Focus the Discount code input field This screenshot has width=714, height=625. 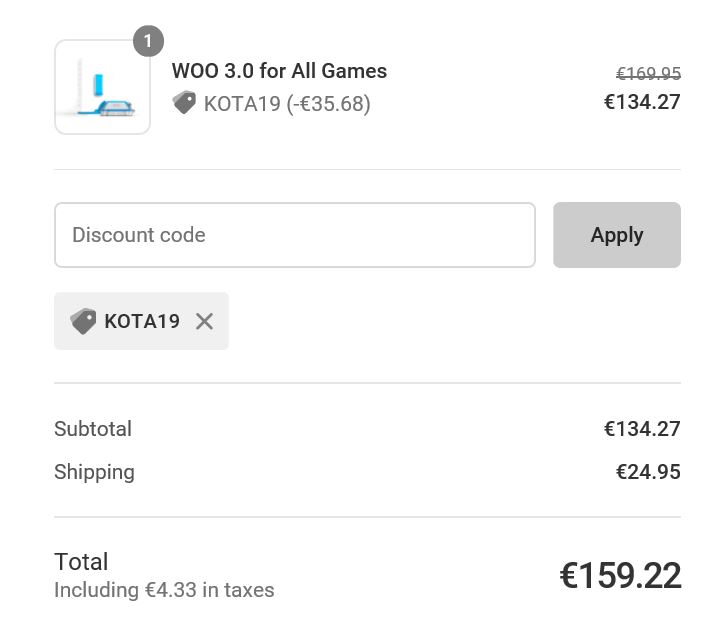click(295, 235)
